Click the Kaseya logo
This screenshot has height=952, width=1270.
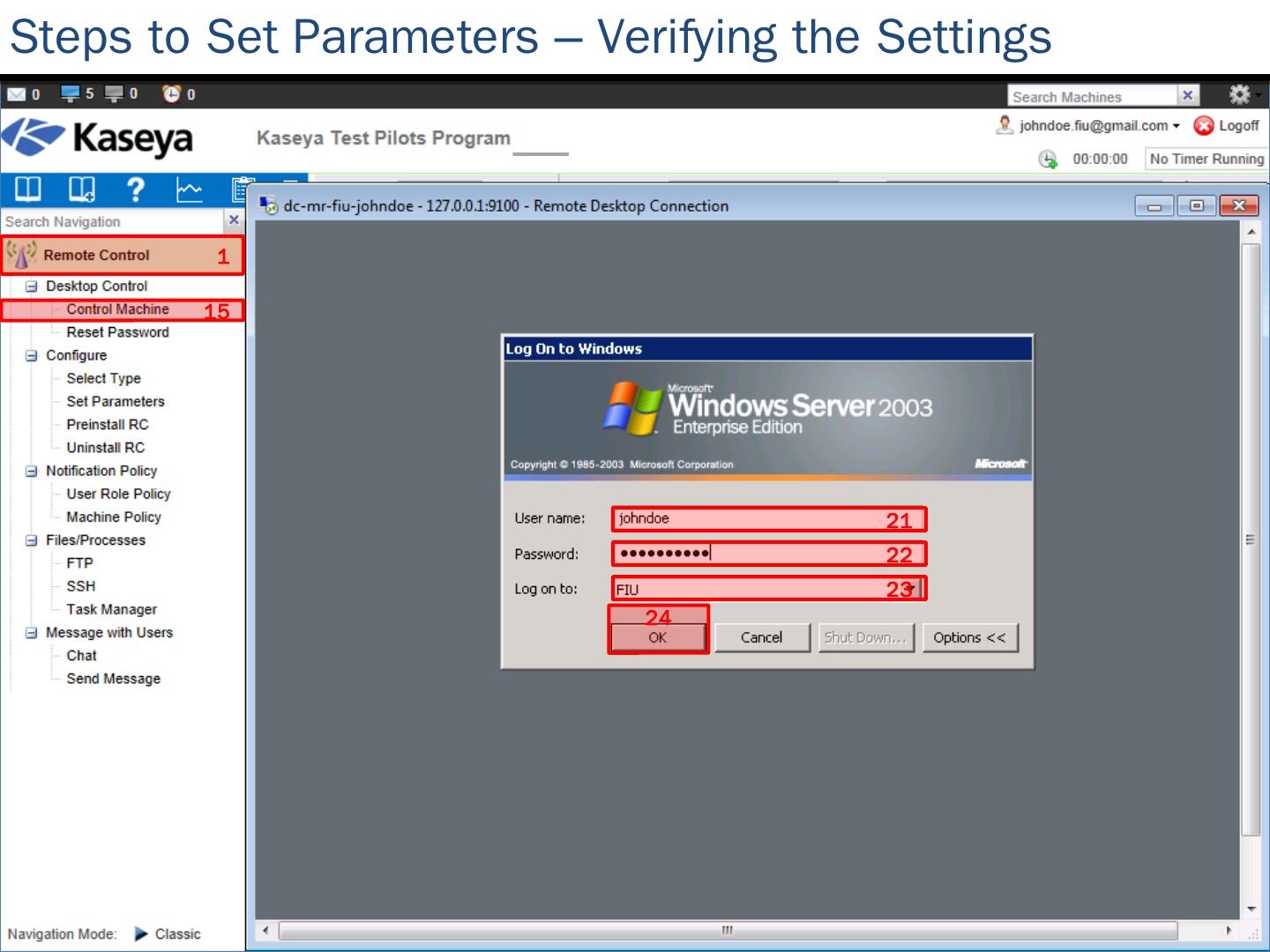(x=97, y=138)
